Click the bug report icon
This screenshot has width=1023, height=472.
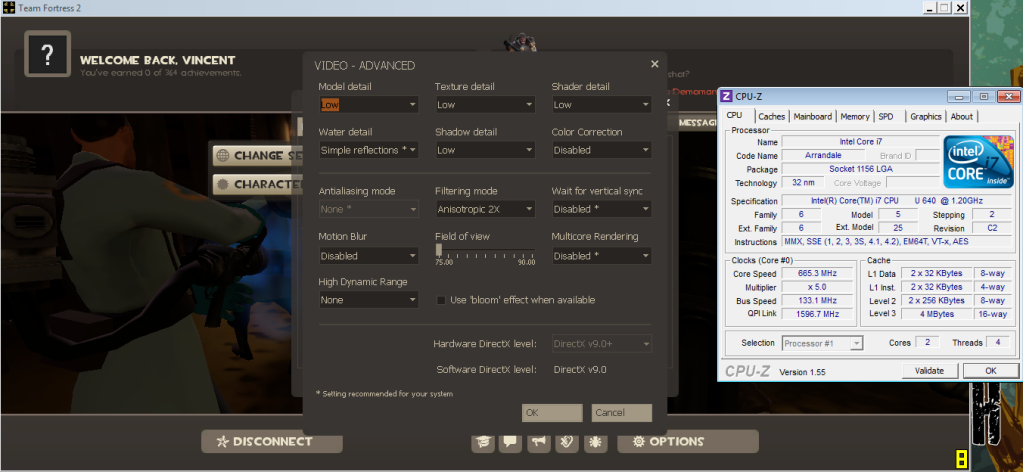click(595, 442)
